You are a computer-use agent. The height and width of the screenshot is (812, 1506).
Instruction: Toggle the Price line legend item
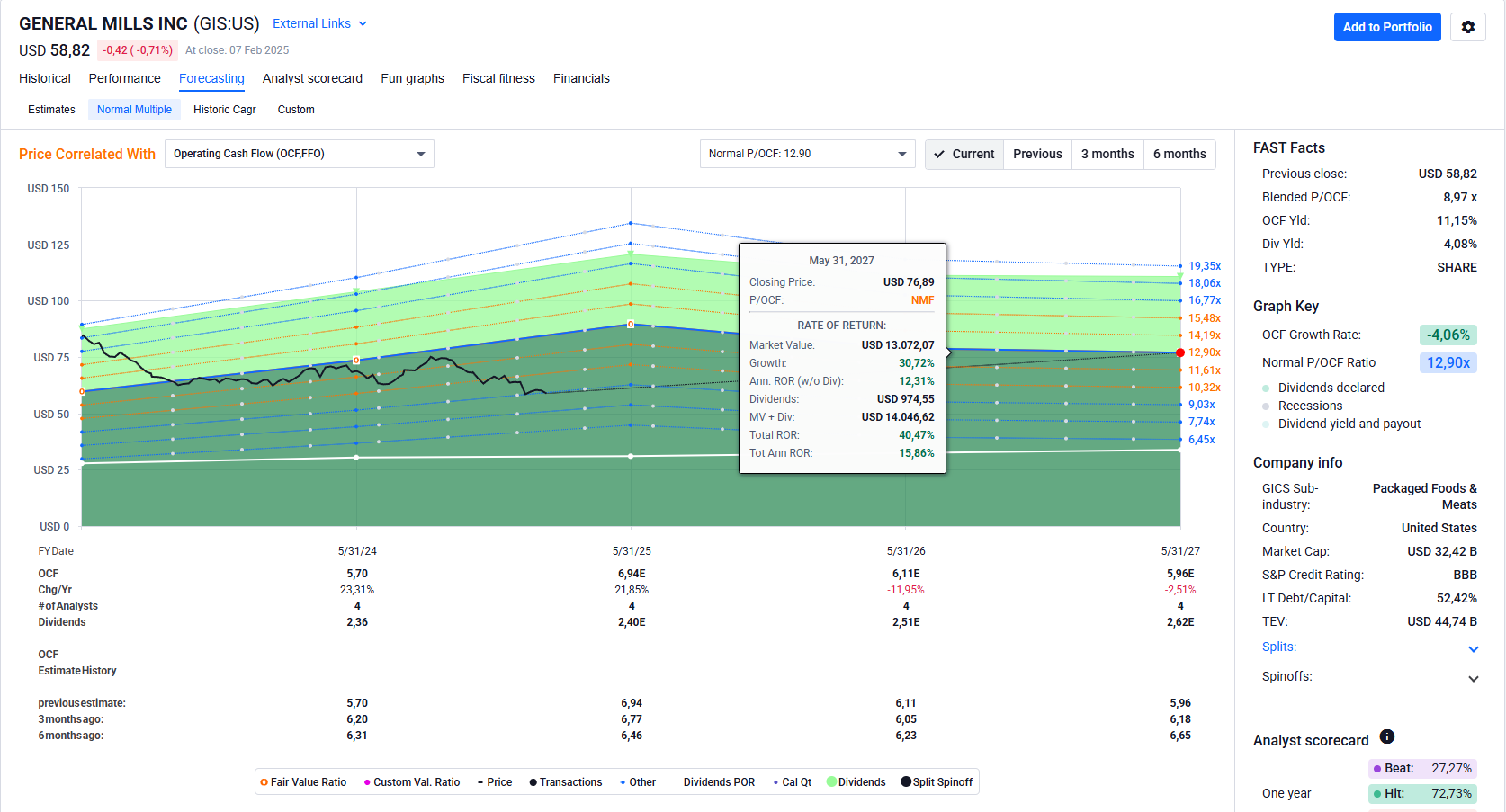point(494,782)
